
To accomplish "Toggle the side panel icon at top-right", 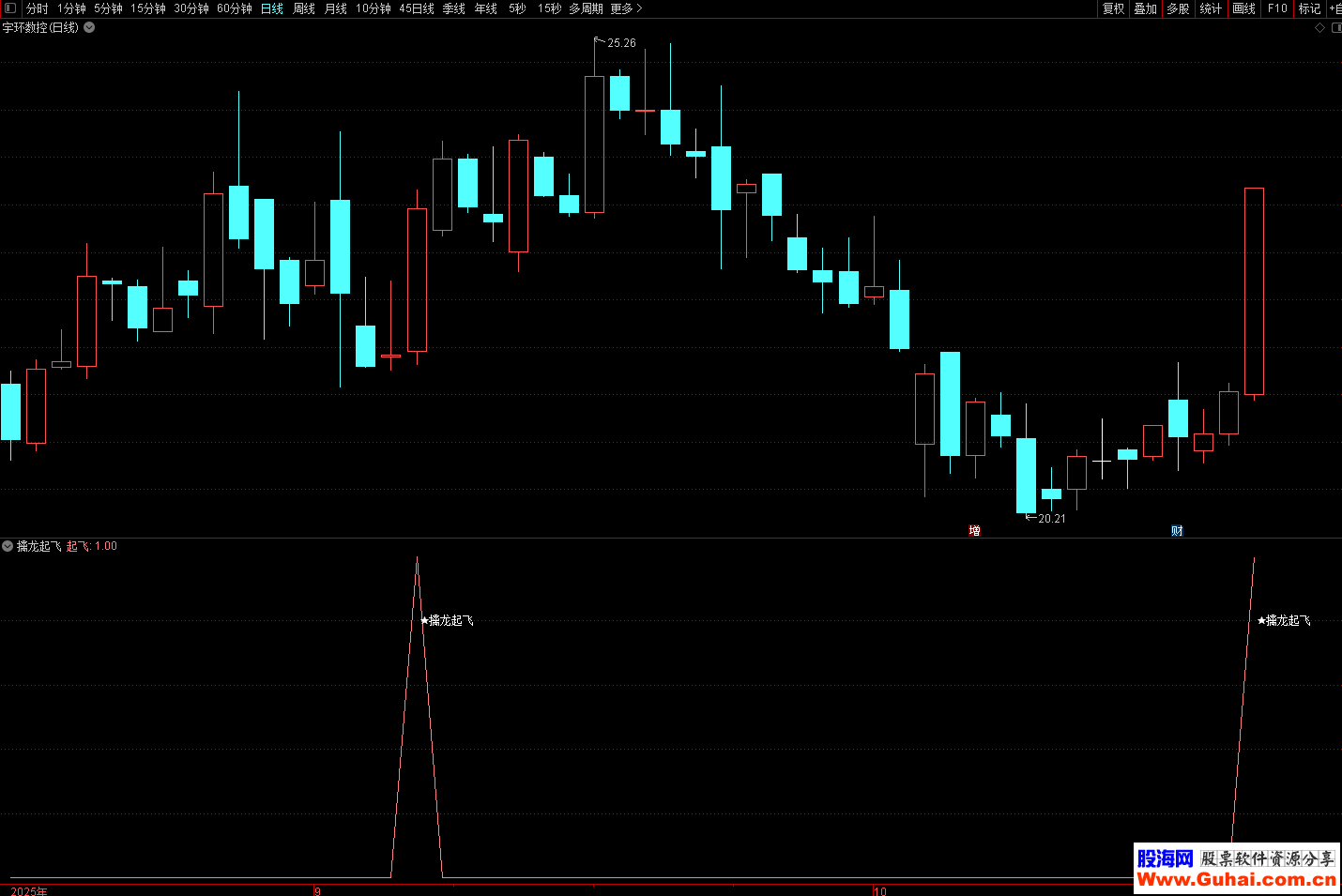I will [x=1336, y=28].
